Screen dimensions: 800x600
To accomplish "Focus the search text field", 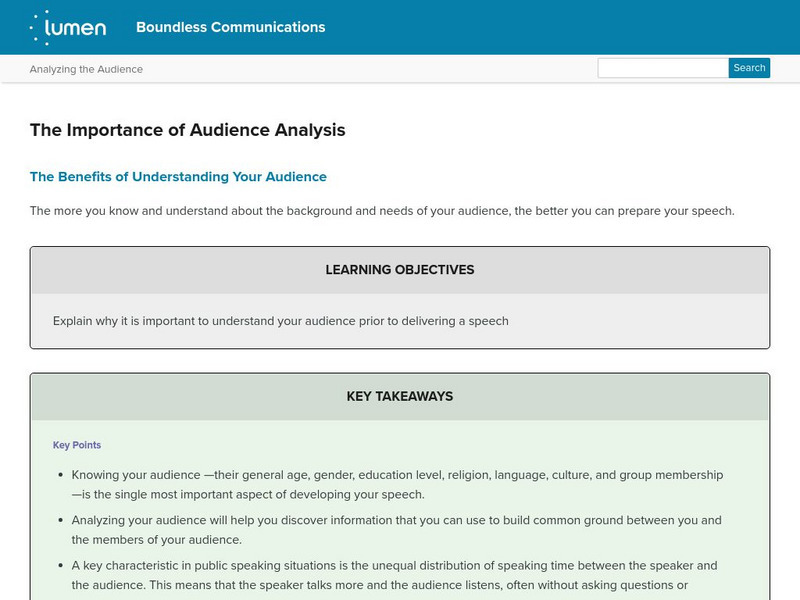I will 662,68.
